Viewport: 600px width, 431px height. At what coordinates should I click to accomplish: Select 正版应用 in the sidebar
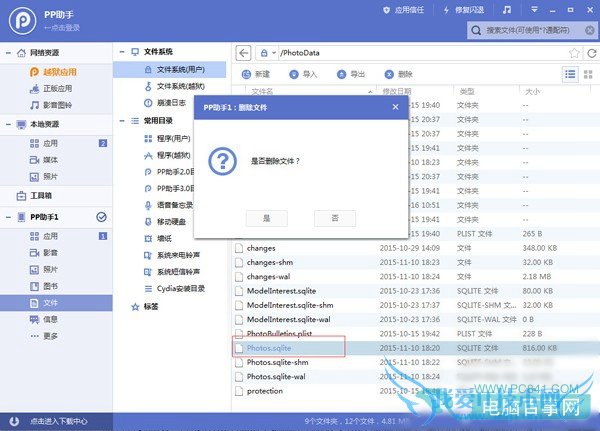click(x=51, y=88)
